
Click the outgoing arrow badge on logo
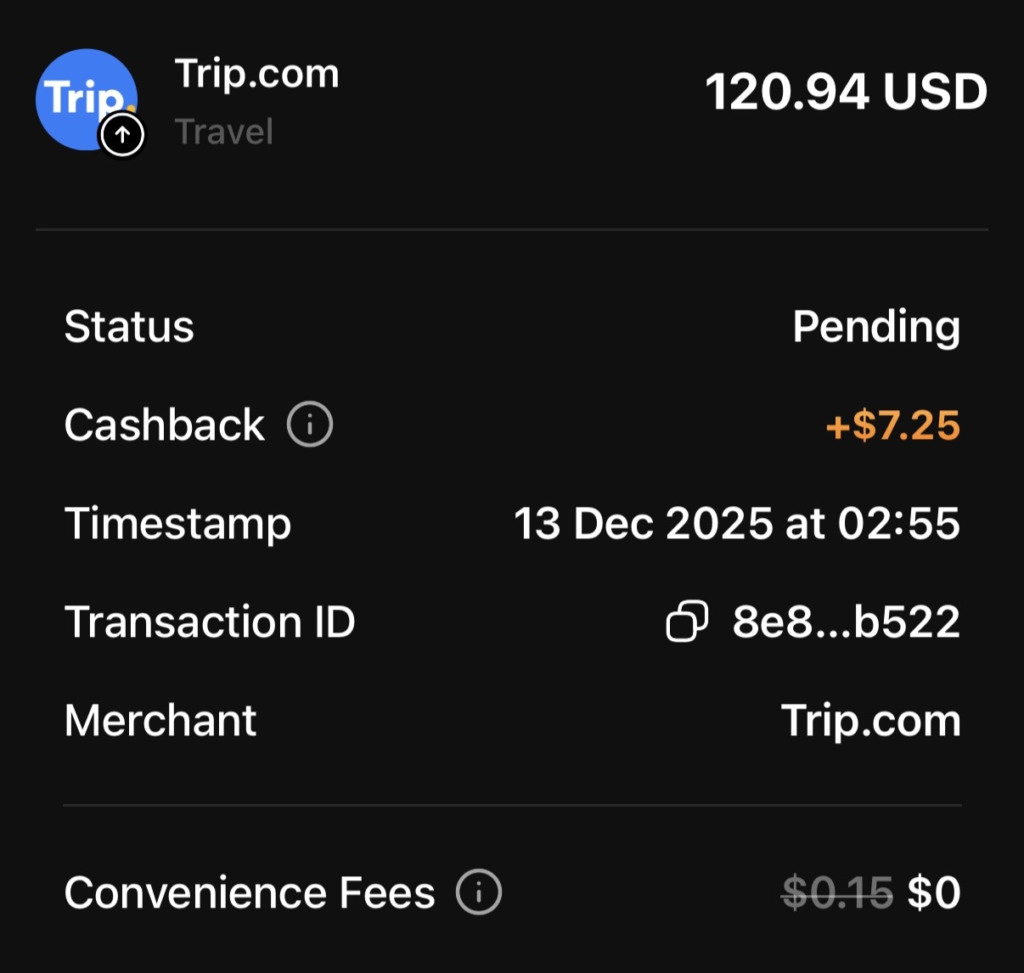coord(123,135)
